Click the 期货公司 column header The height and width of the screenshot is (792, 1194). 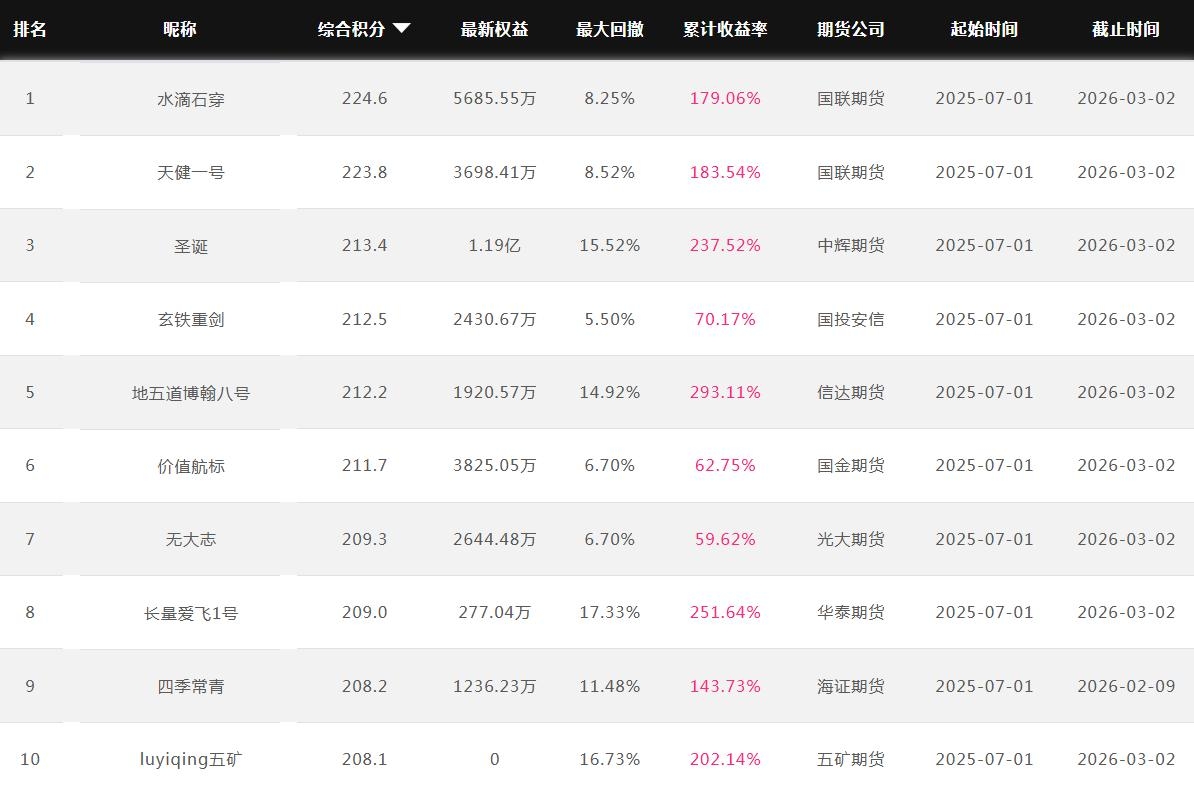coord(850,29)
